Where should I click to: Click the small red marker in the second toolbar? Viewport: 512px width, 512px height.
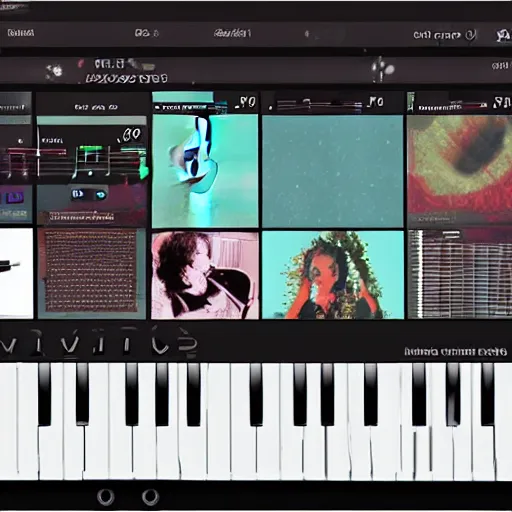pos(80,63)
